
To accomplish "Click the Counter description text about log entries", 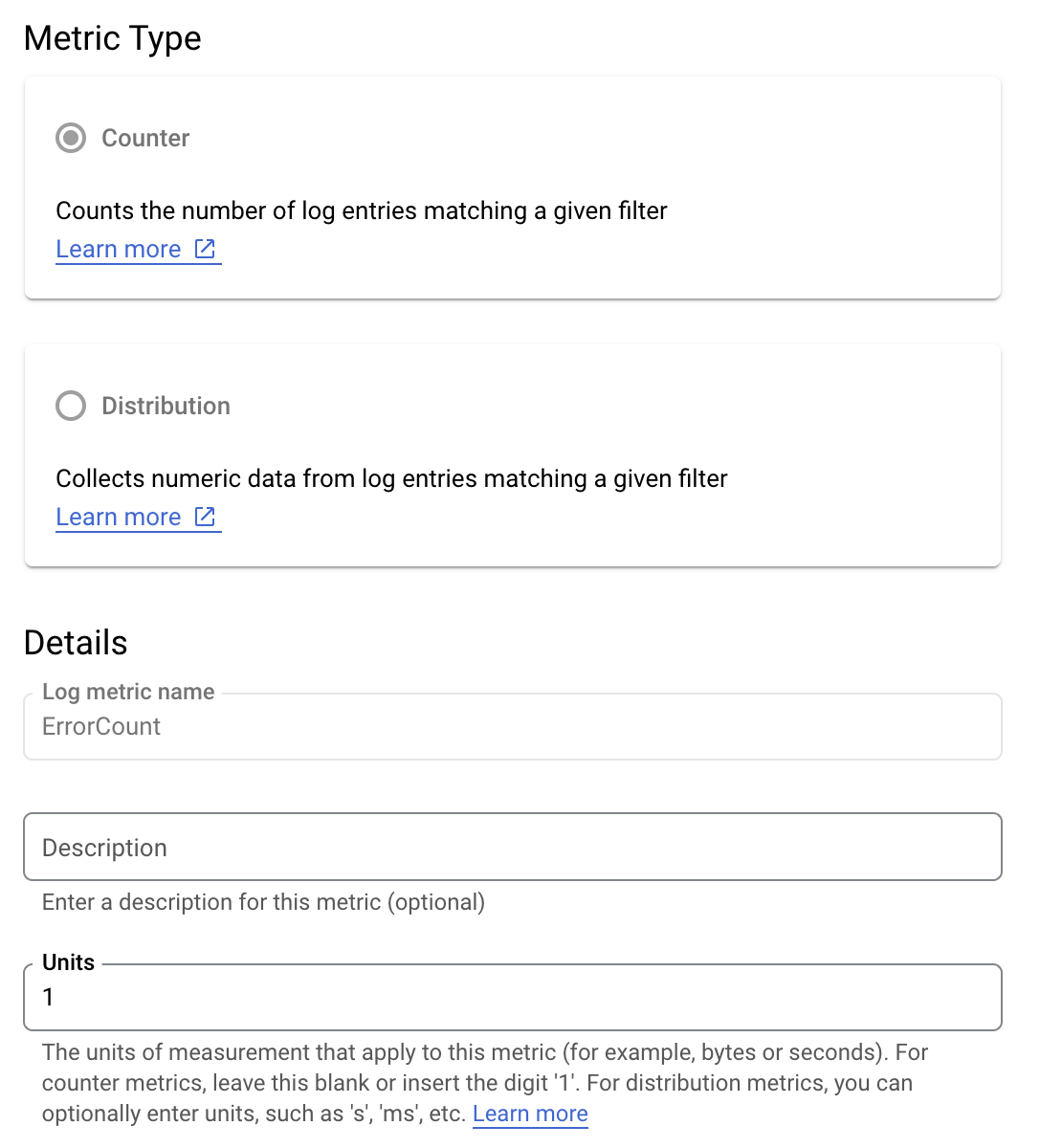I will click(362, 211).
